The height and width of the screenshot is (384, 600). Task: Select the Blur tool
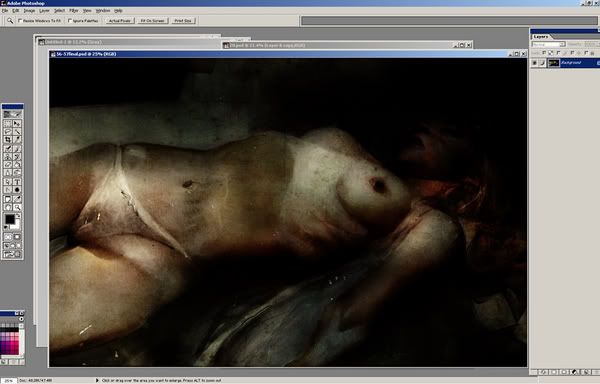[x=8, y=173]
